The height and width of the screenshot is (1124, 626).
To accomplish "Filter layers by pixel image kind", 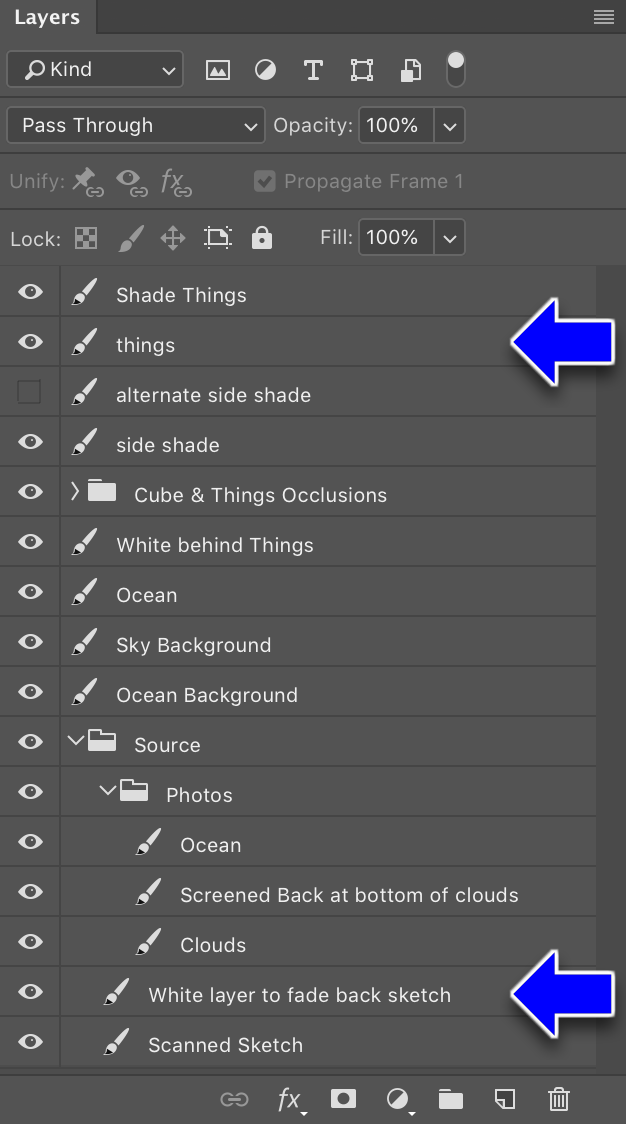I will point(217,70).
